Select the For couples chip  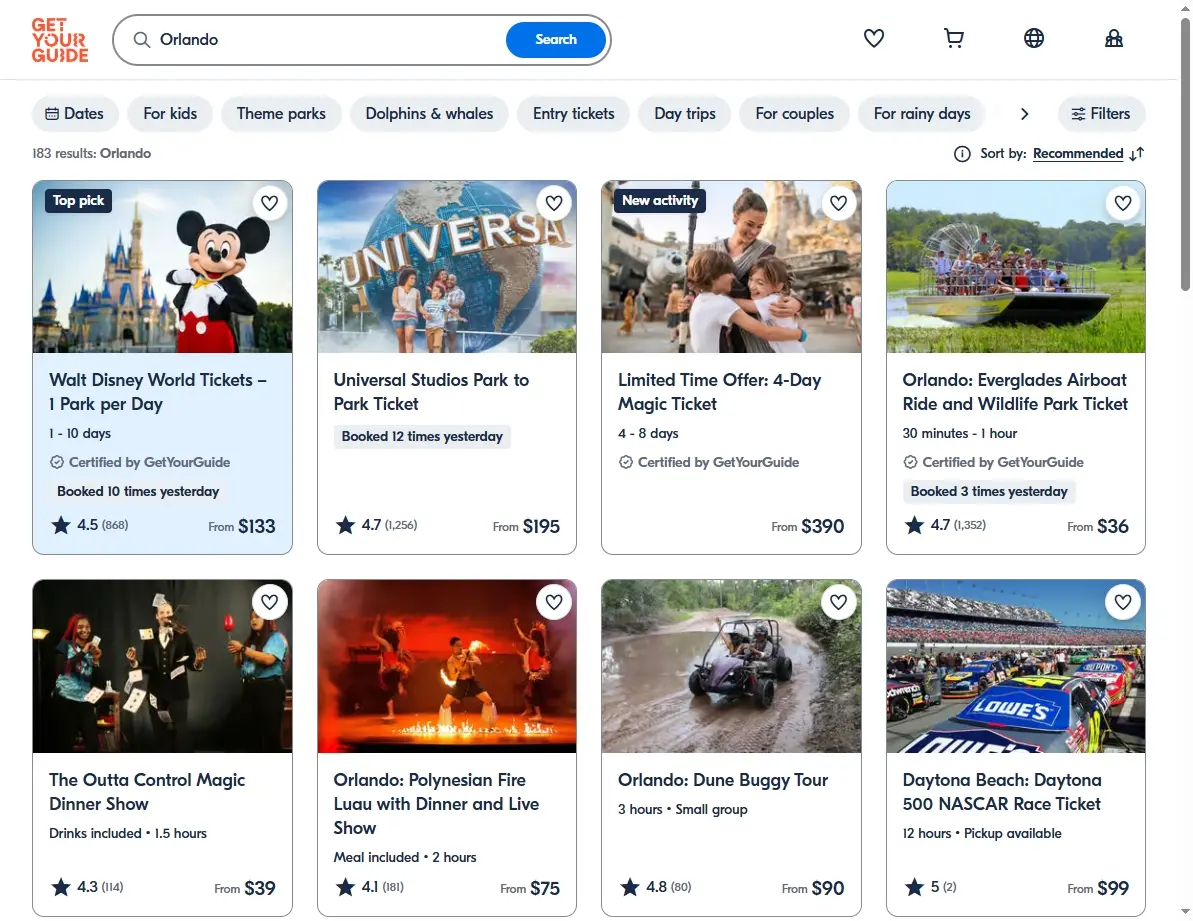(794, 114)
